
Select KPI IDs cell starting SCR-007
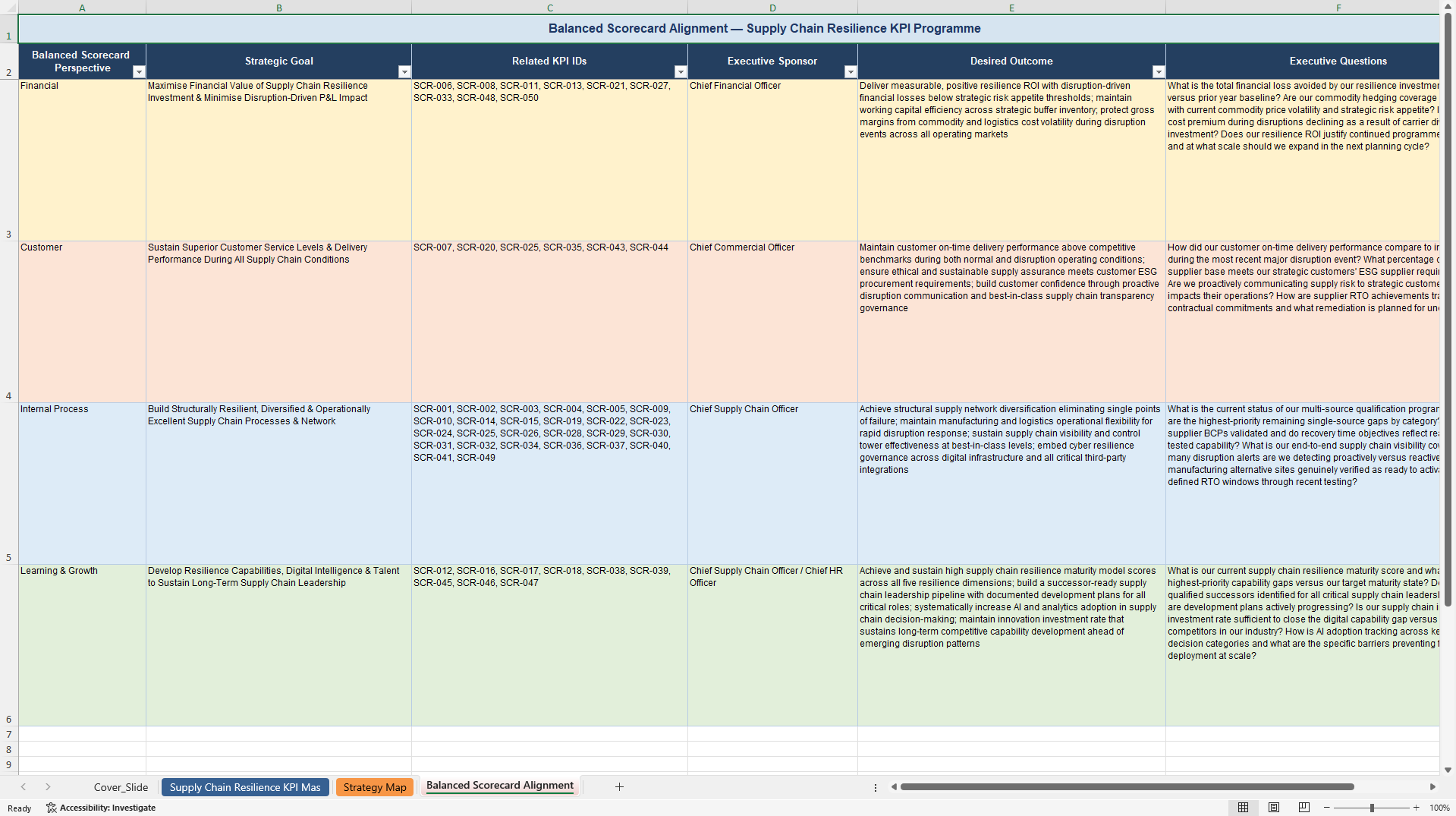pyautogui.click(x=550, y=322)
